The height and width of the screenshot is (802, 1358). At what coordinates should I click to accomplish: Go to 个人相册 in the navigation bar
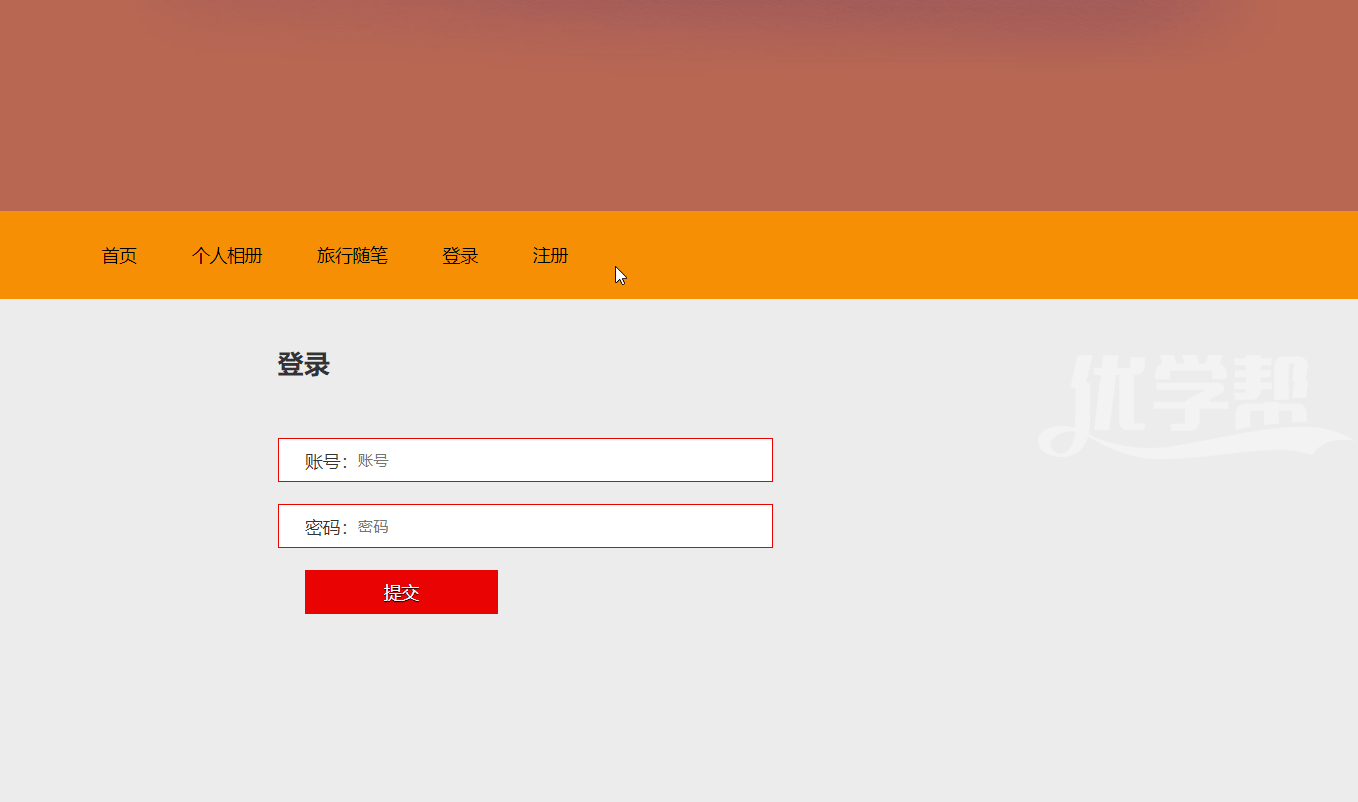(x=227, y=256)
